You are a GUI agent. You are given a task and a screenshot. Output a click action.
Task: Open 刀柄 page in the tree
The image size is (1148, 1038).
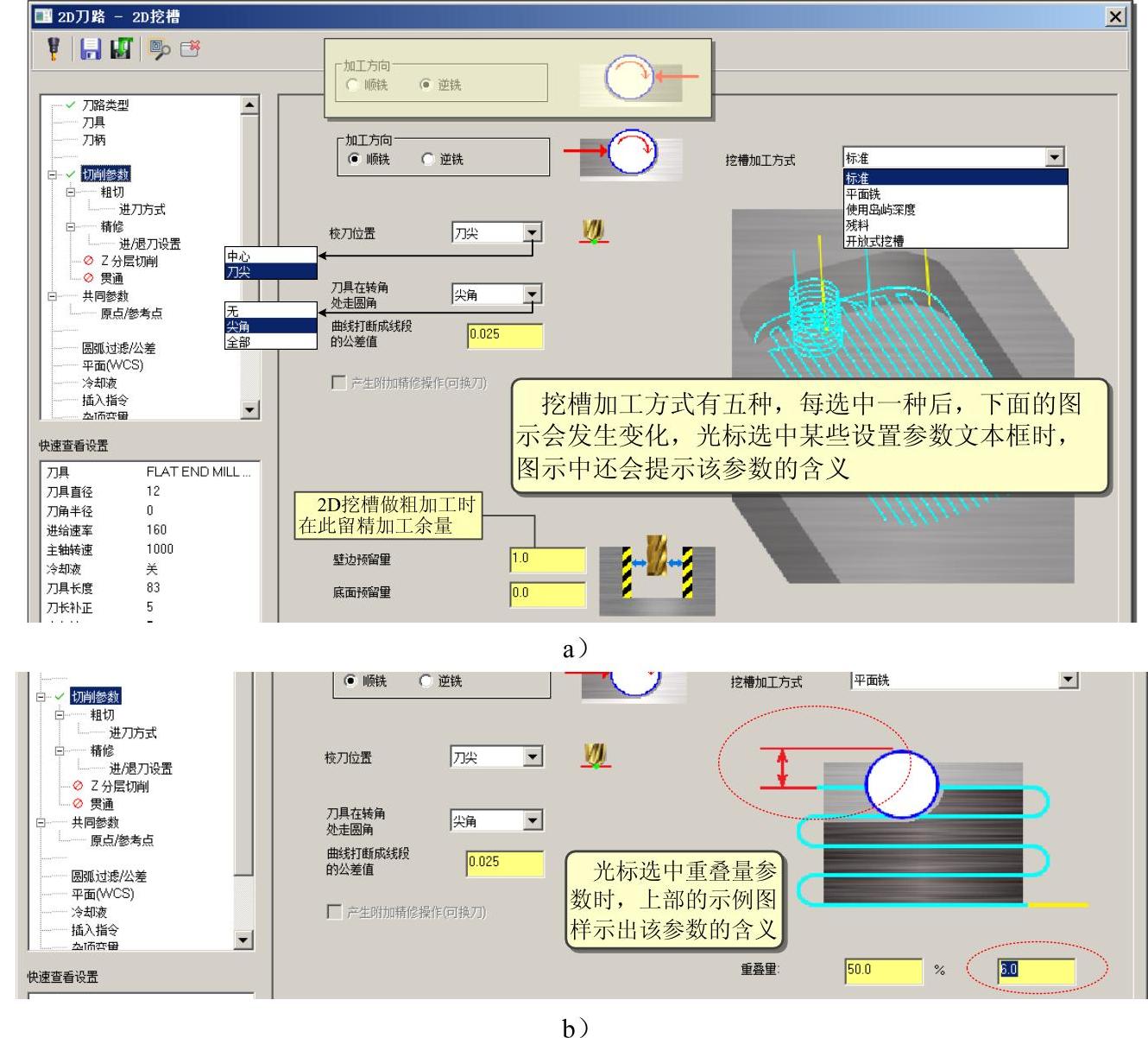coord(94,140)
